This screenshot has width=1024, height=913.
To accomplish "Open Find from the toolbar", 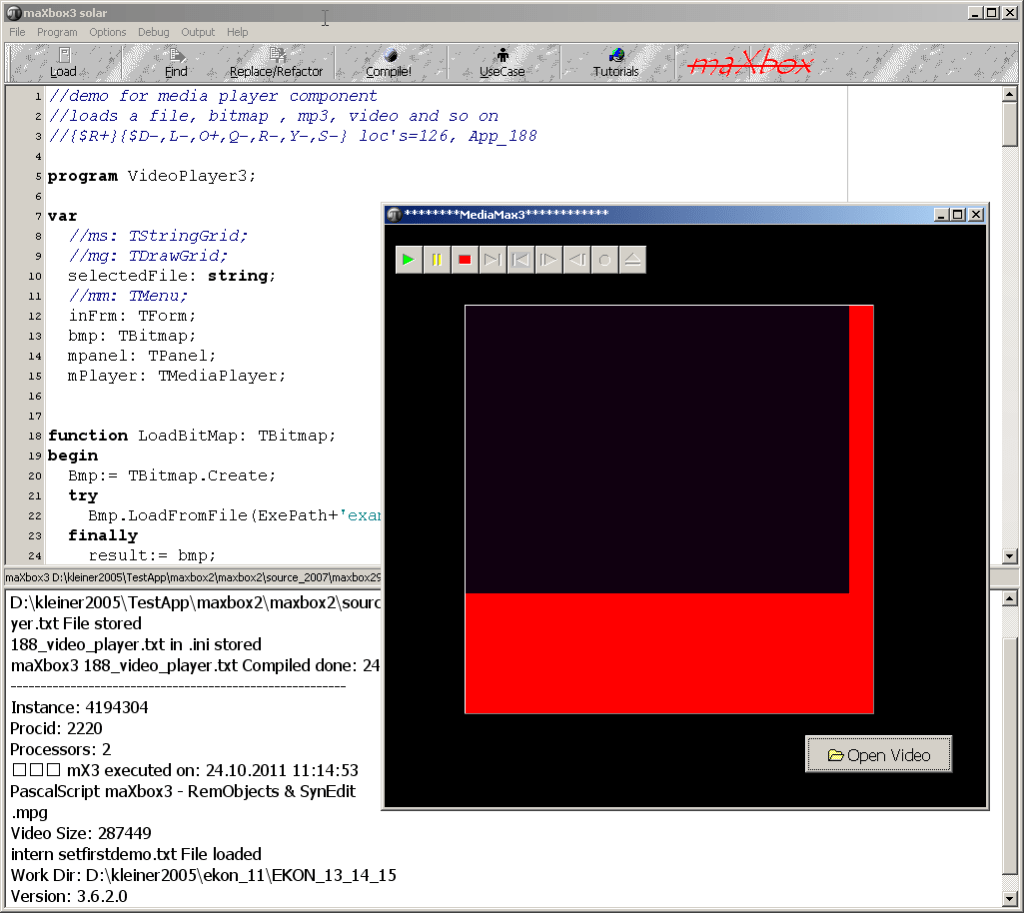I will 176,63.
